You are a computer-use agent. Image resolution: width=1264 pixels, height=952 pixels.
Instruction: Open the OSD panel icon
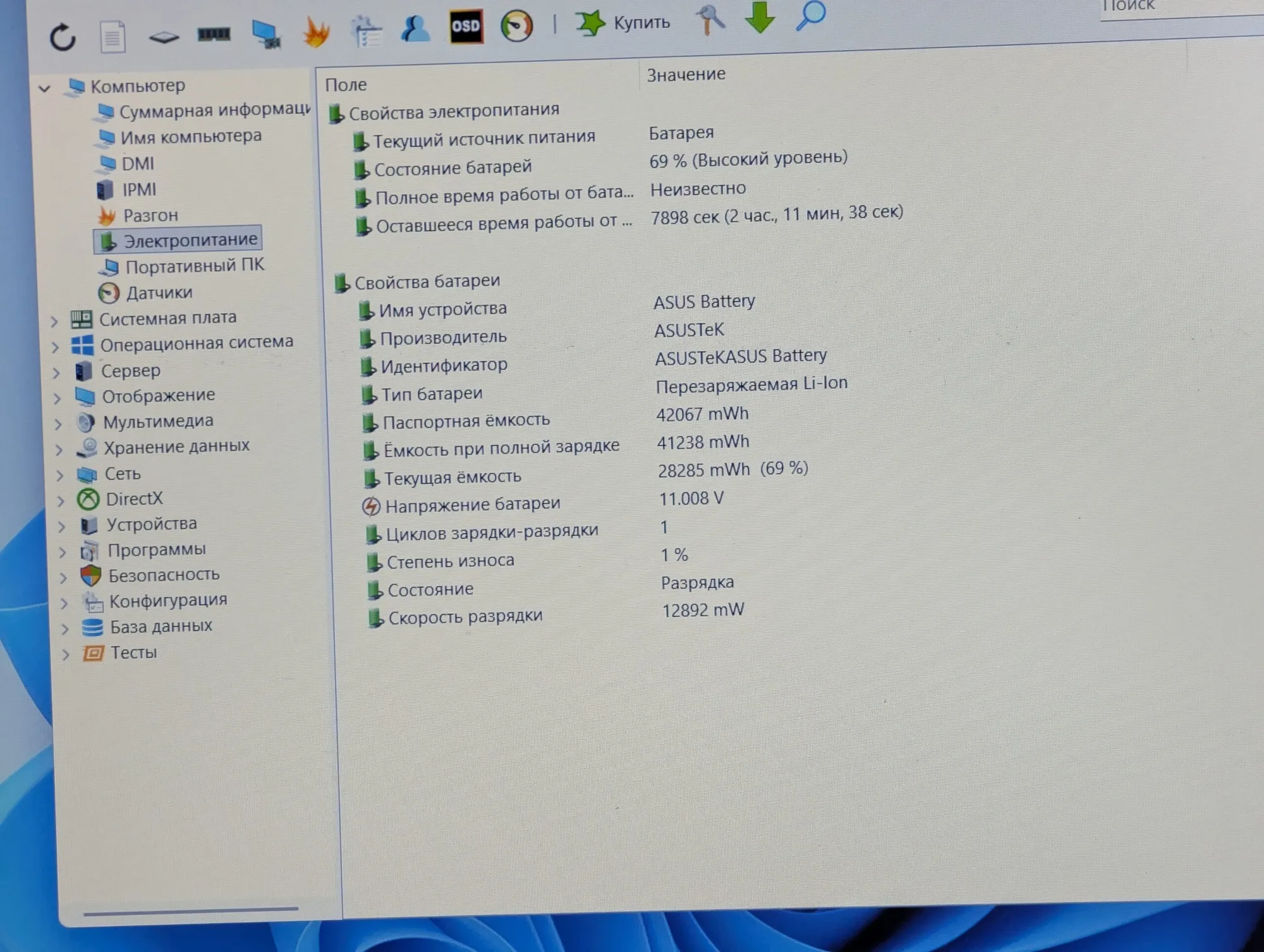(466, 26)
